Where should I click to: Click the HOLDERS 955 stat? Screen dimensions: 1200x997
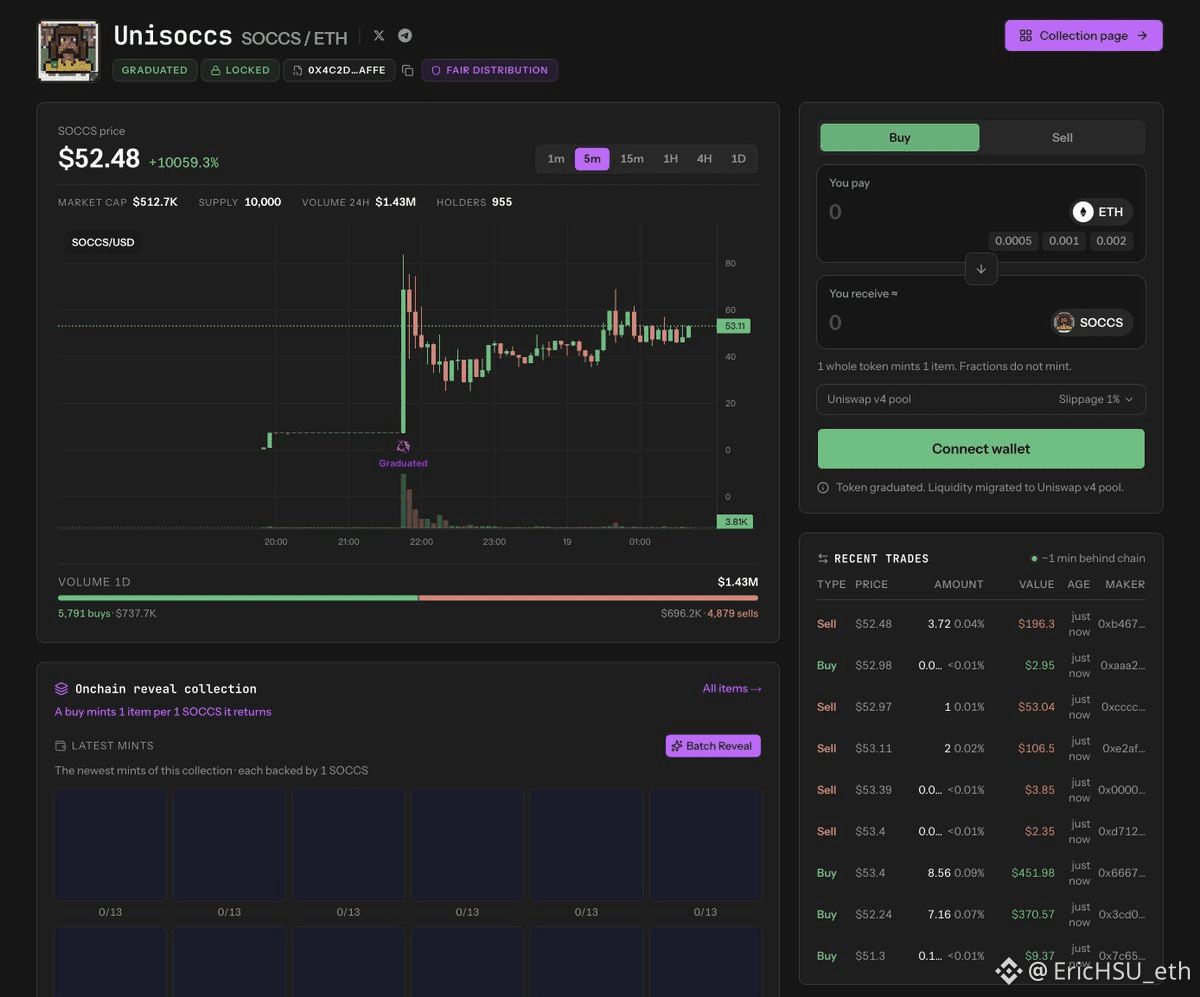(474, 202)
